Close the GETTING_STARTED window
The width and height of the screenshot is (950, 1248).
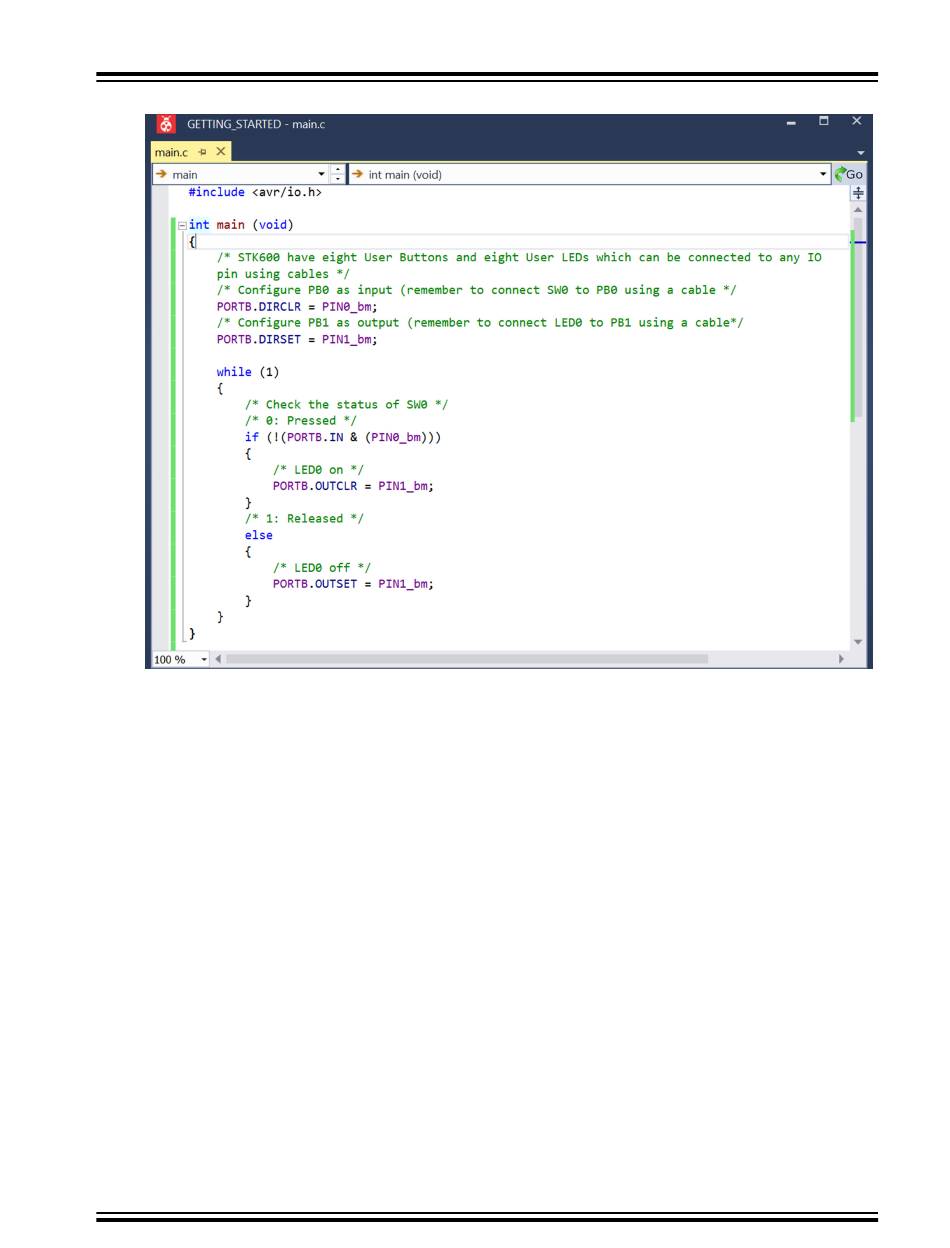pyautogui.click(x=857, y=122)
